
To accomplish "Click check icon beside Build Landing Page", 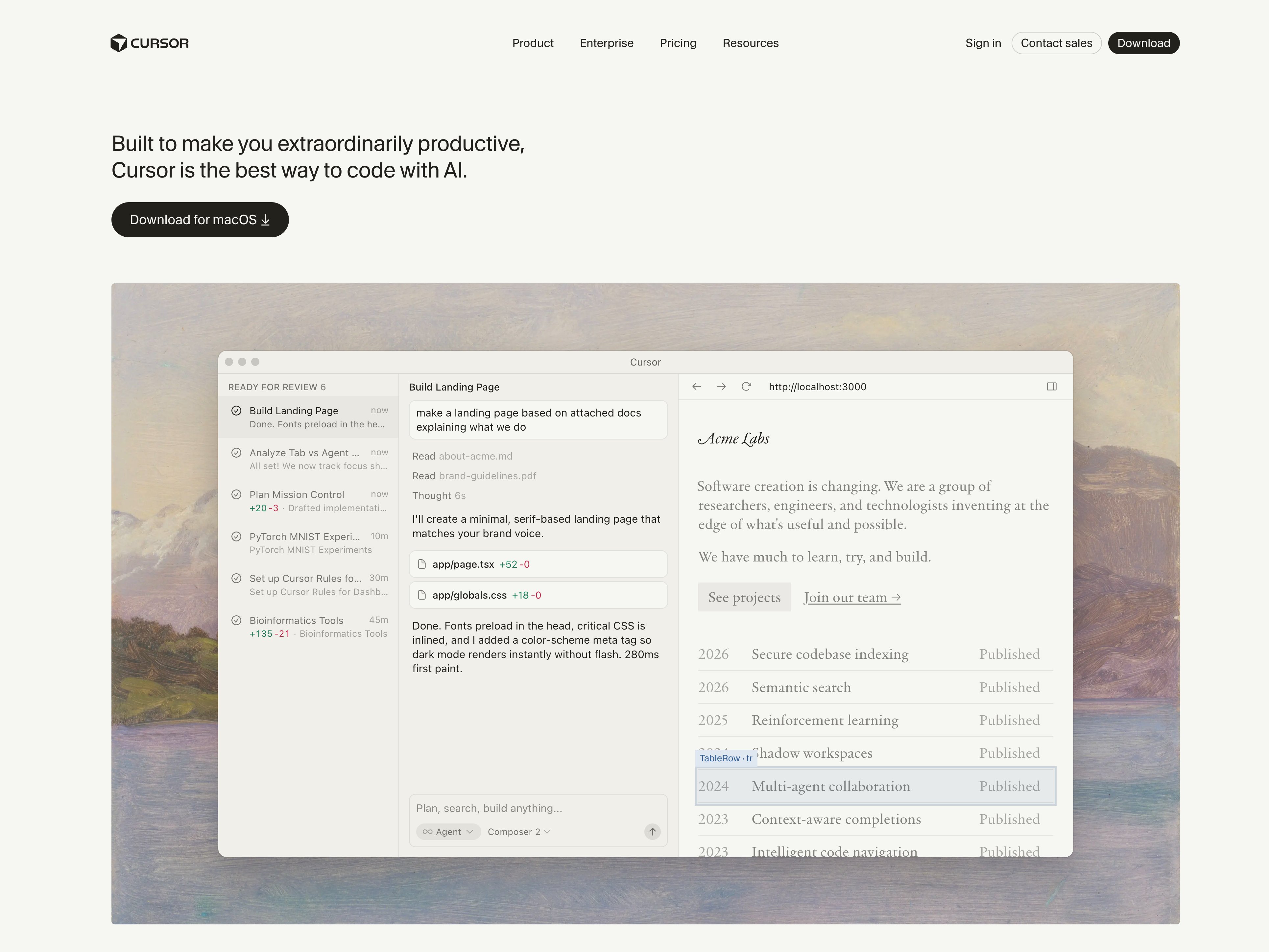I will pyautogui.click(x=236, y=411).
